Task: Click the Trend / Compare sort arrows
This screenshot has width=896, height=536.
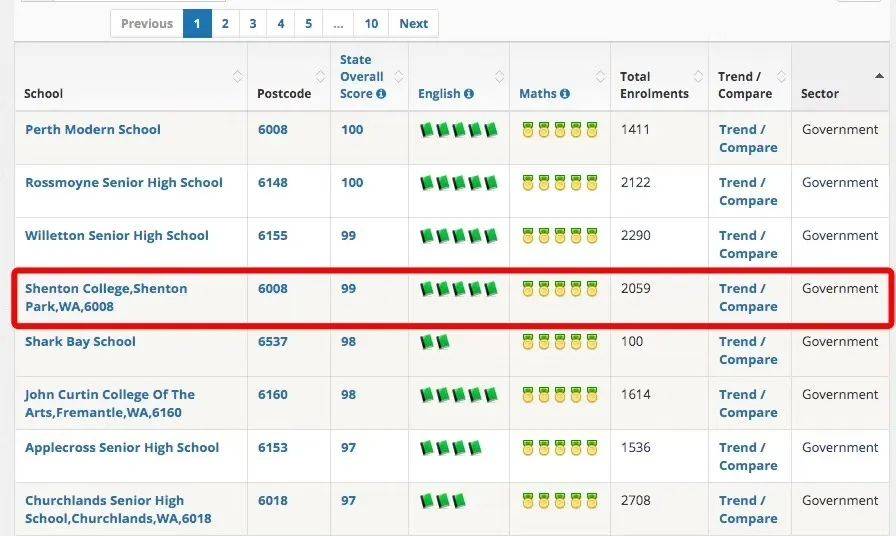Action: 782,77
